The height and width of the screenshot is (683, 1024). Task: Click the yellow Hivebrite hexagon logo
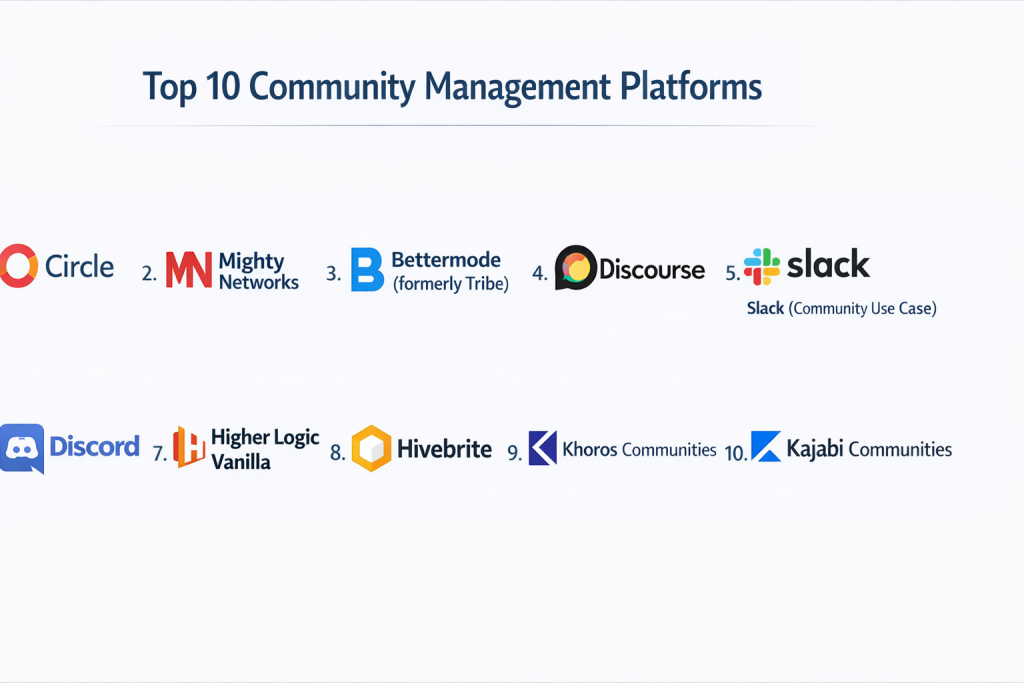coord(371,448)
